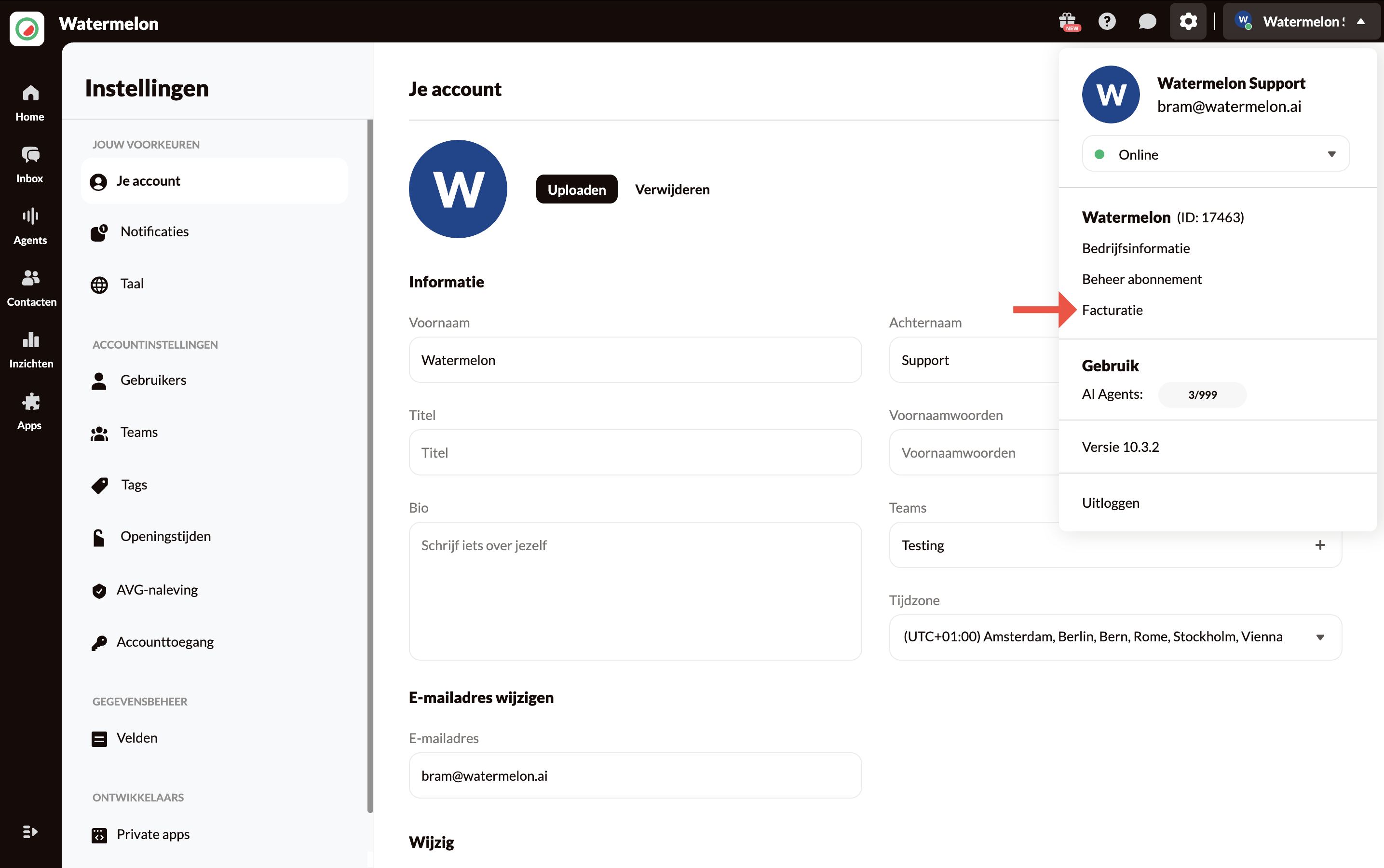Open Contacten in the sidebar

point(31,289)
